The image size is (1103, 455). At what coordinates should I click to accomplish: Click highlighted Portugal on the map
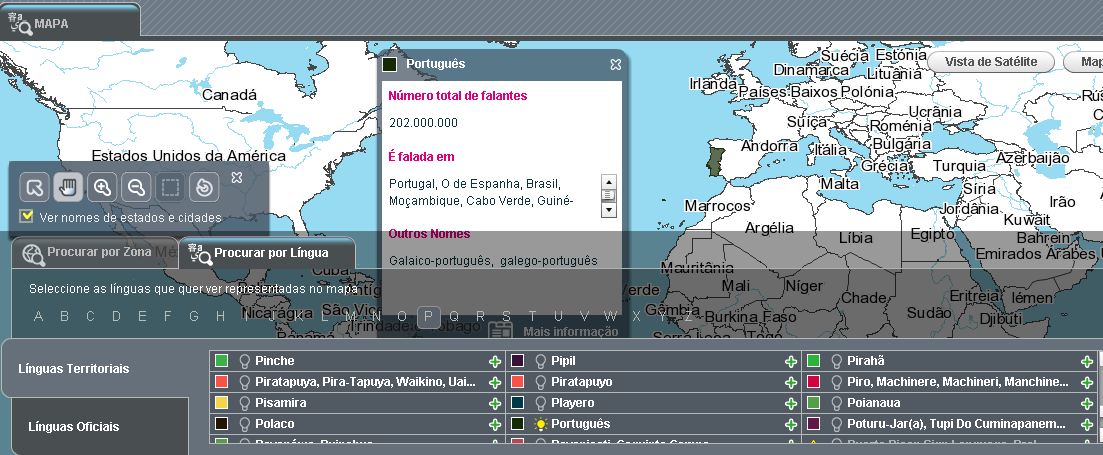[716, 162]
